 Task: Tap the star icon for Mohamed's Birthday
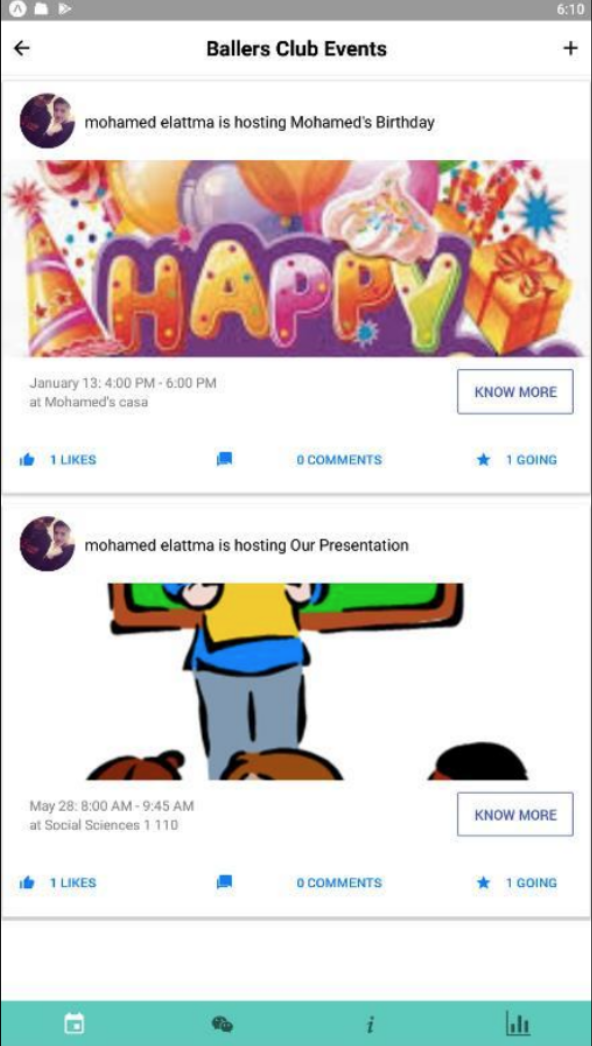484,460
